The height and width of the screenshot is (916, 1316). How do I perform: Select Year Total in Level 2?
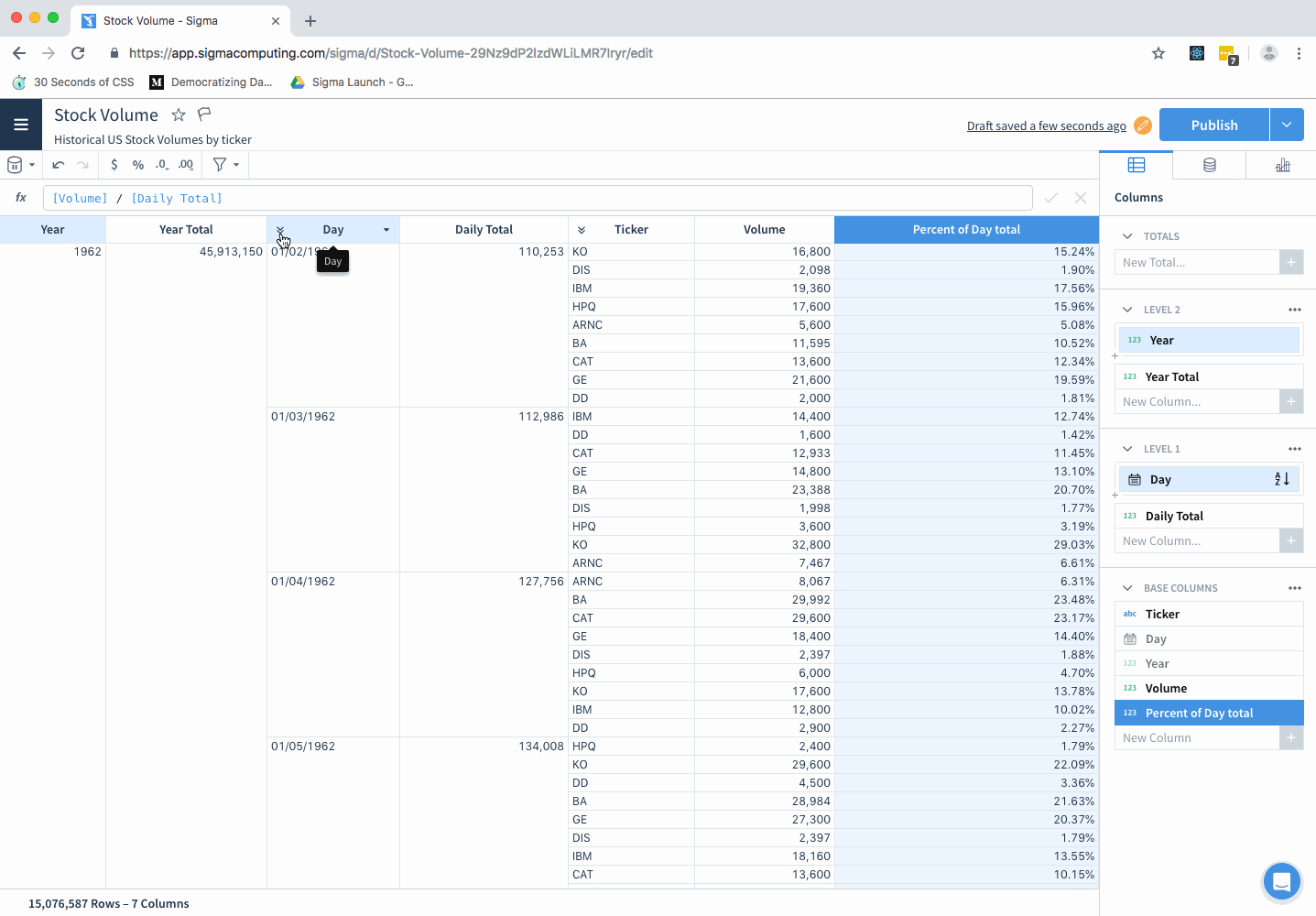point(1209,376)
